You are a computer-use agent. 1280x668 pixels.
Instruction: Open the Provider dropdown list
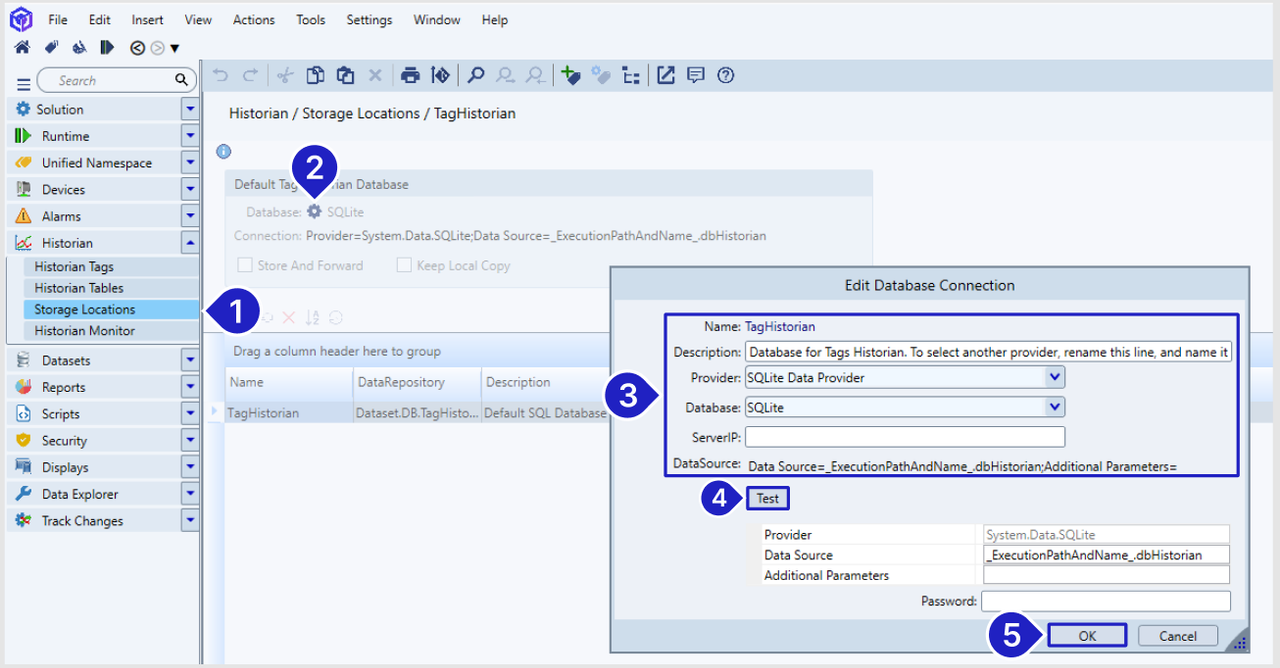point(1054,377)
